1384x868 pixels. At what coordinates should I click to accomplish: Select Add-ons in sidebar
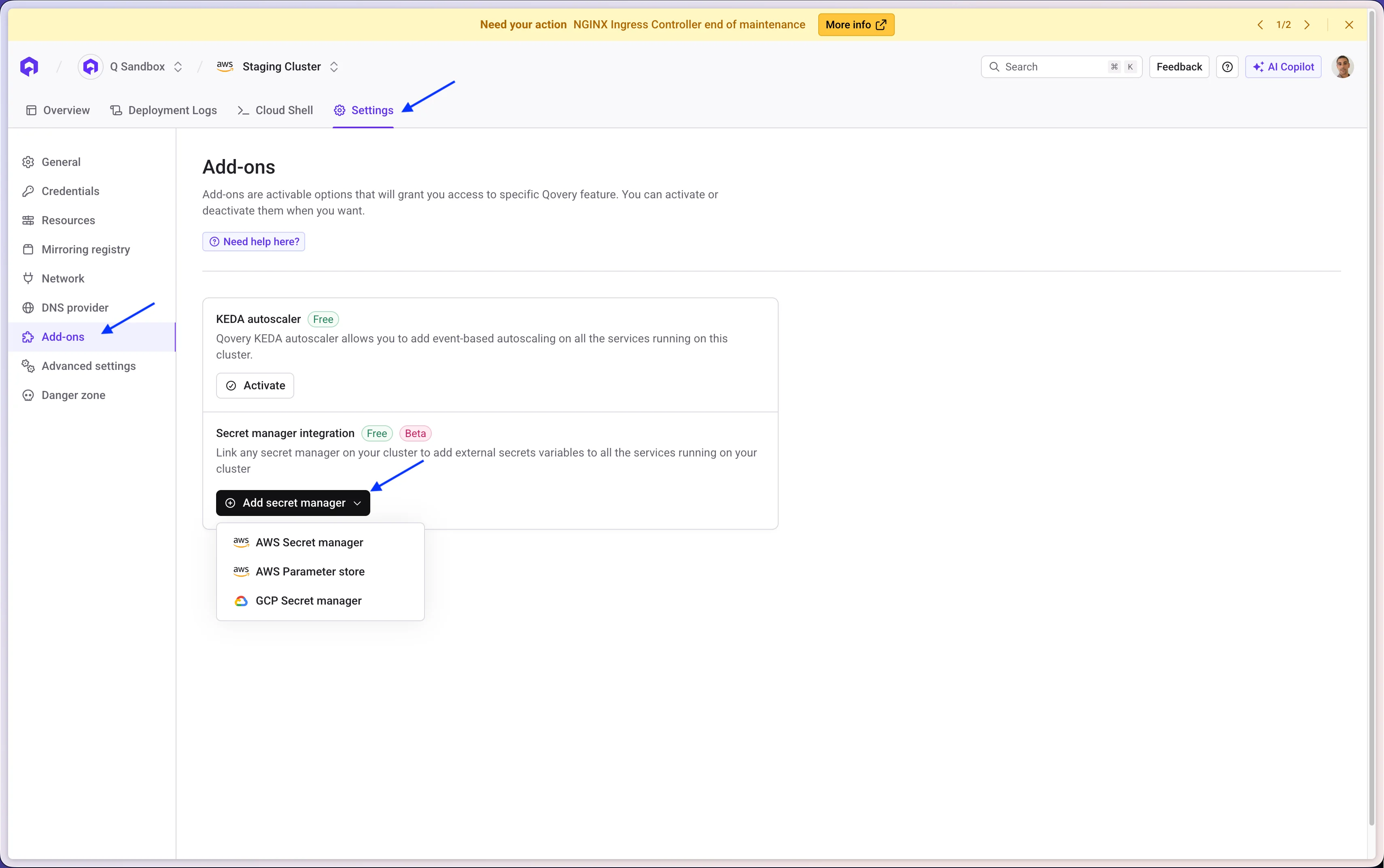pyautogui.click(x=92, y=337)
